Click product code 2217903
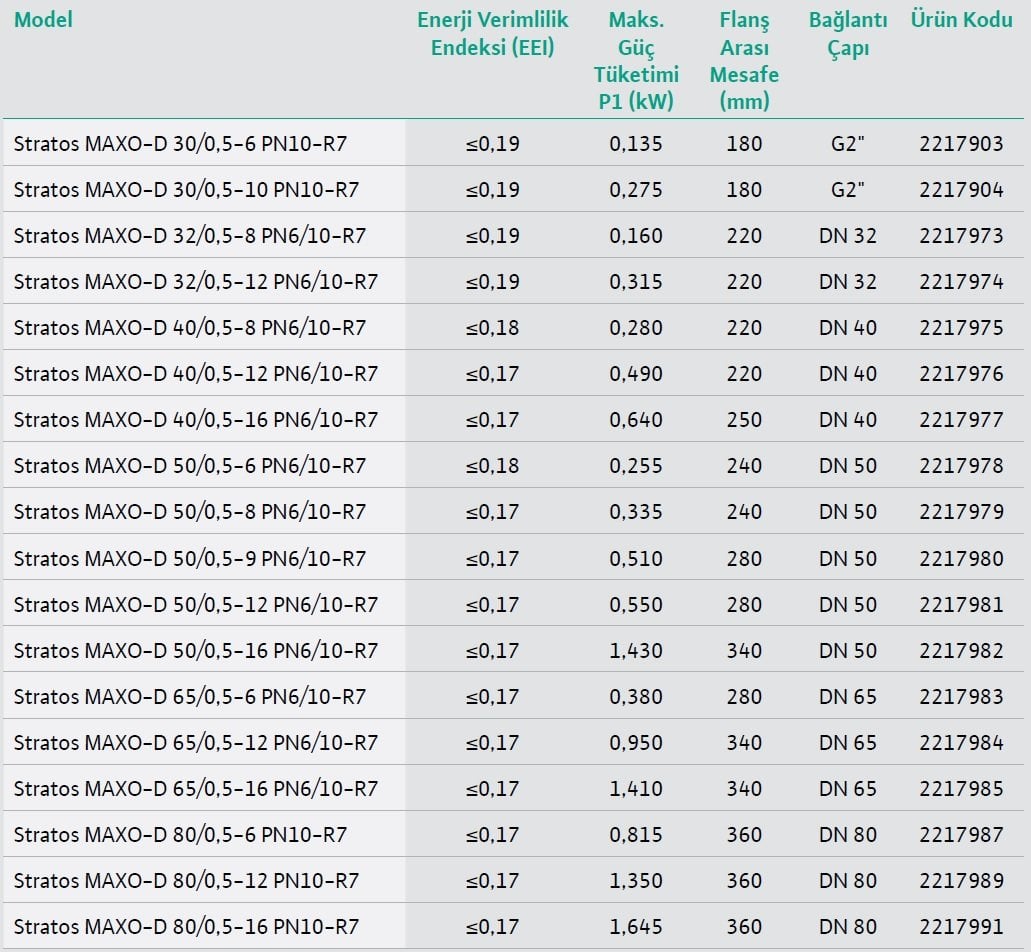1031x952 pixels. click(x=961, y=143)
